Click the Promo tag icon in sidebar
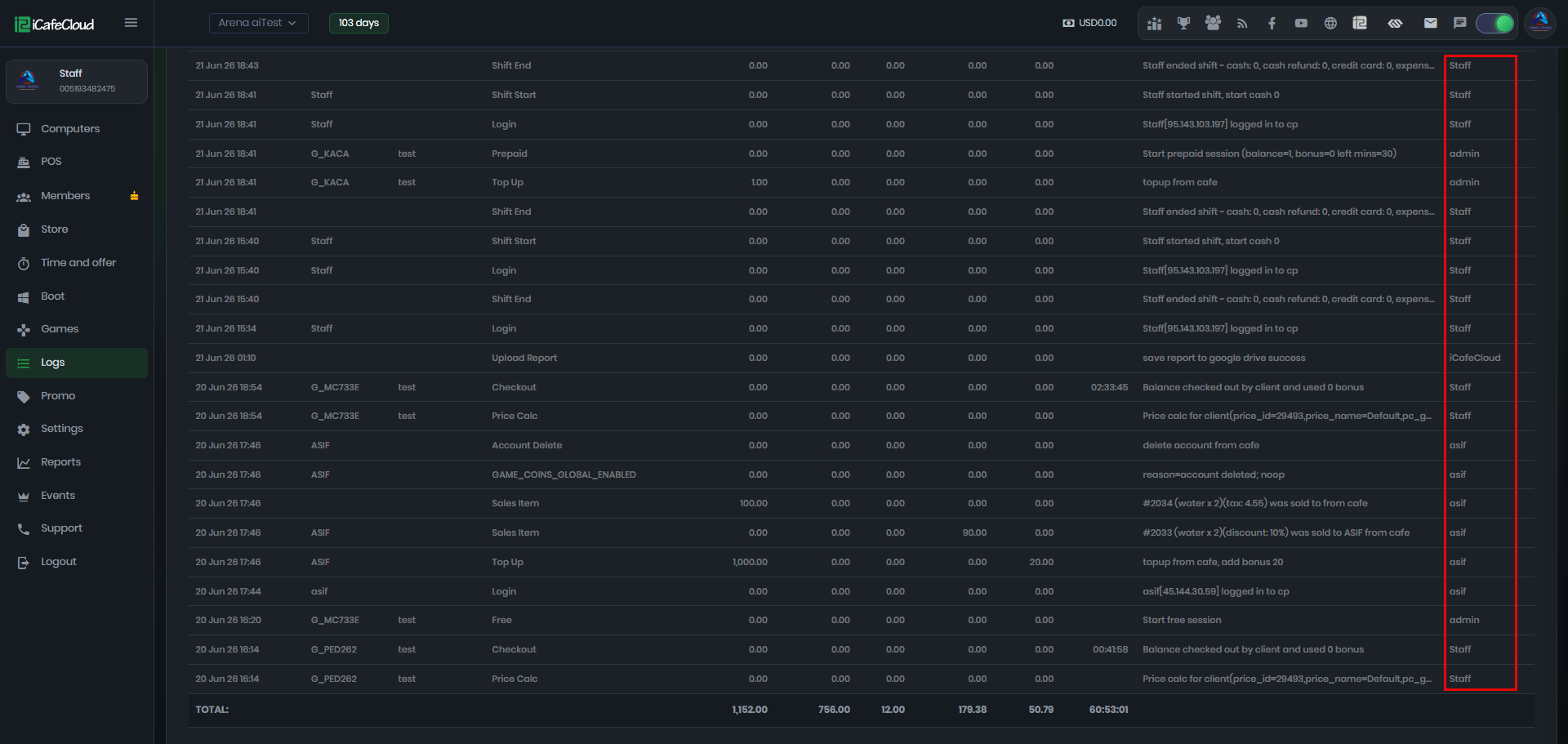This screenshot has width=1568, height=744. [x=24, y=396]
